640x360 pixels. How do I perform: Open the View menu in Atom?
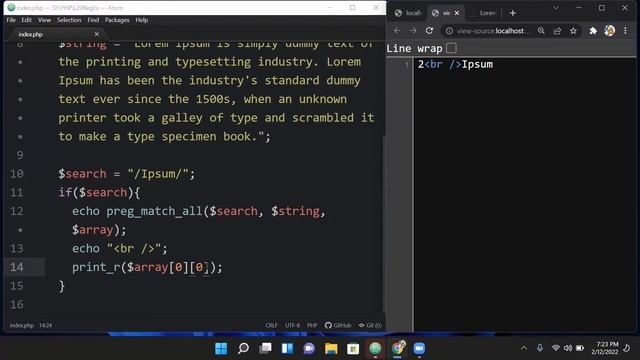(44, 20)
